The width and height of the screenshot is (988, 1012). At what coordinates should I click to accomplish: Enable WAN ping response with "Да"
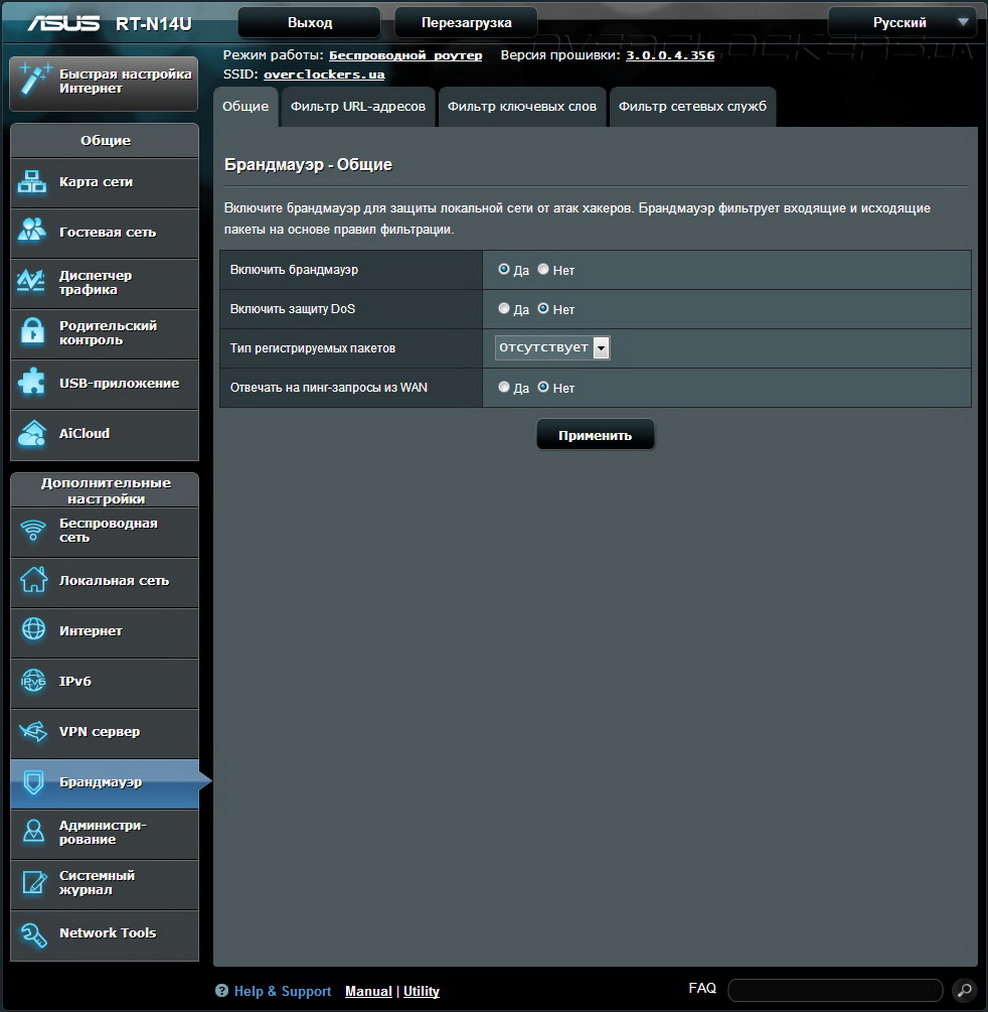click(504, 387)
